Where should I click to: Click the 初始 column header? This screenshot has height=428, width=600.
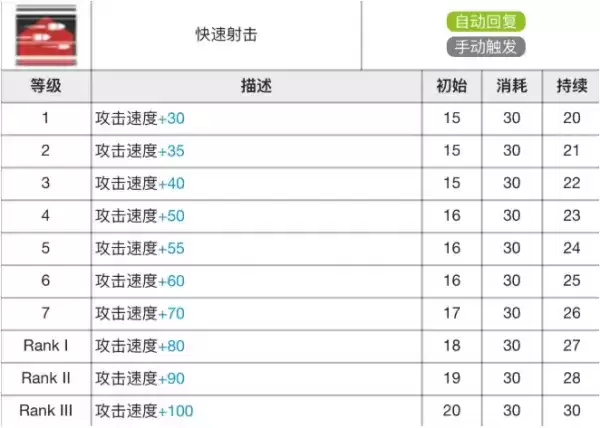pos(451,86)
